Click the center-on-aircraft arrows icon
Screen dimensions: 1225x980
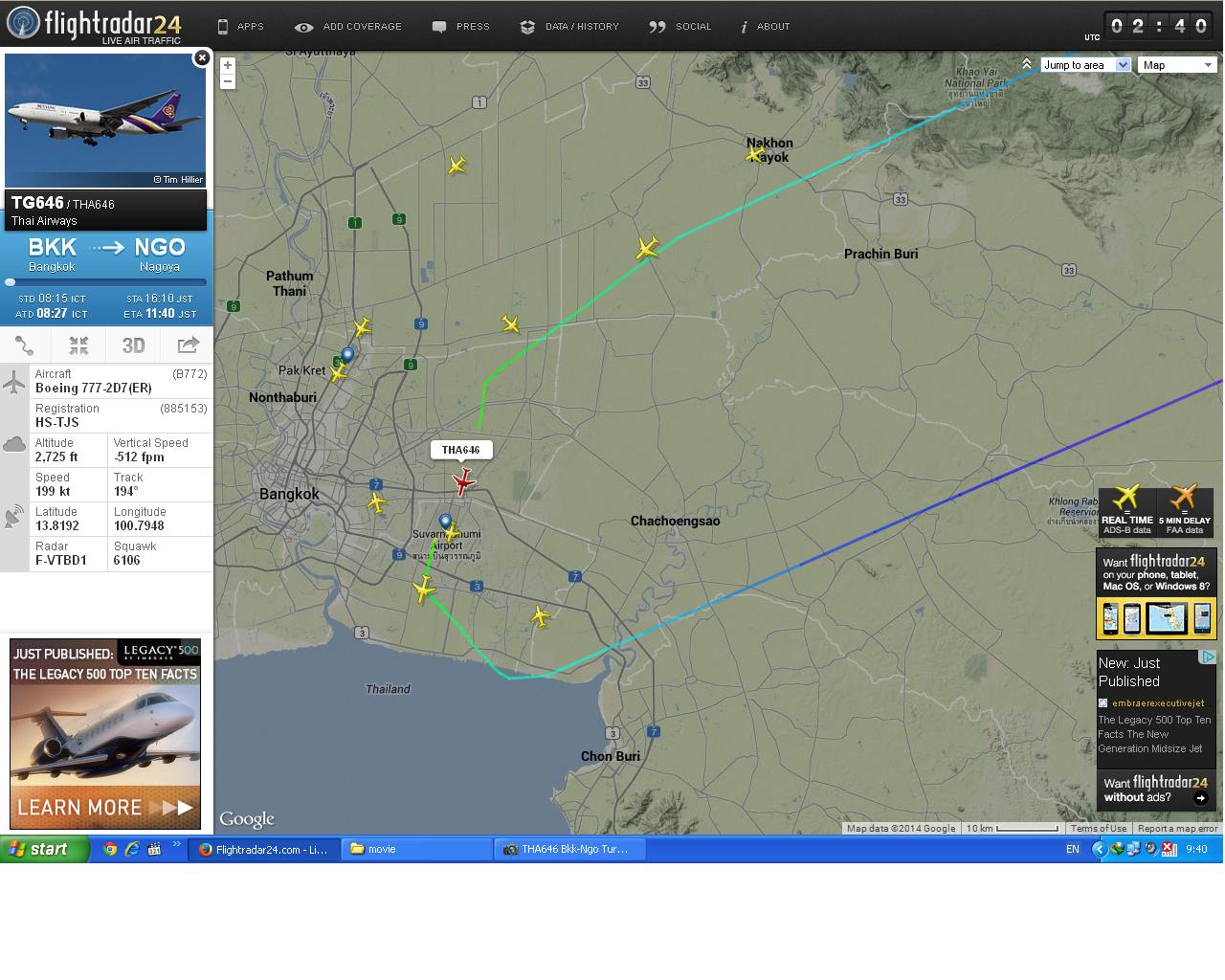(x=78, y=345)
